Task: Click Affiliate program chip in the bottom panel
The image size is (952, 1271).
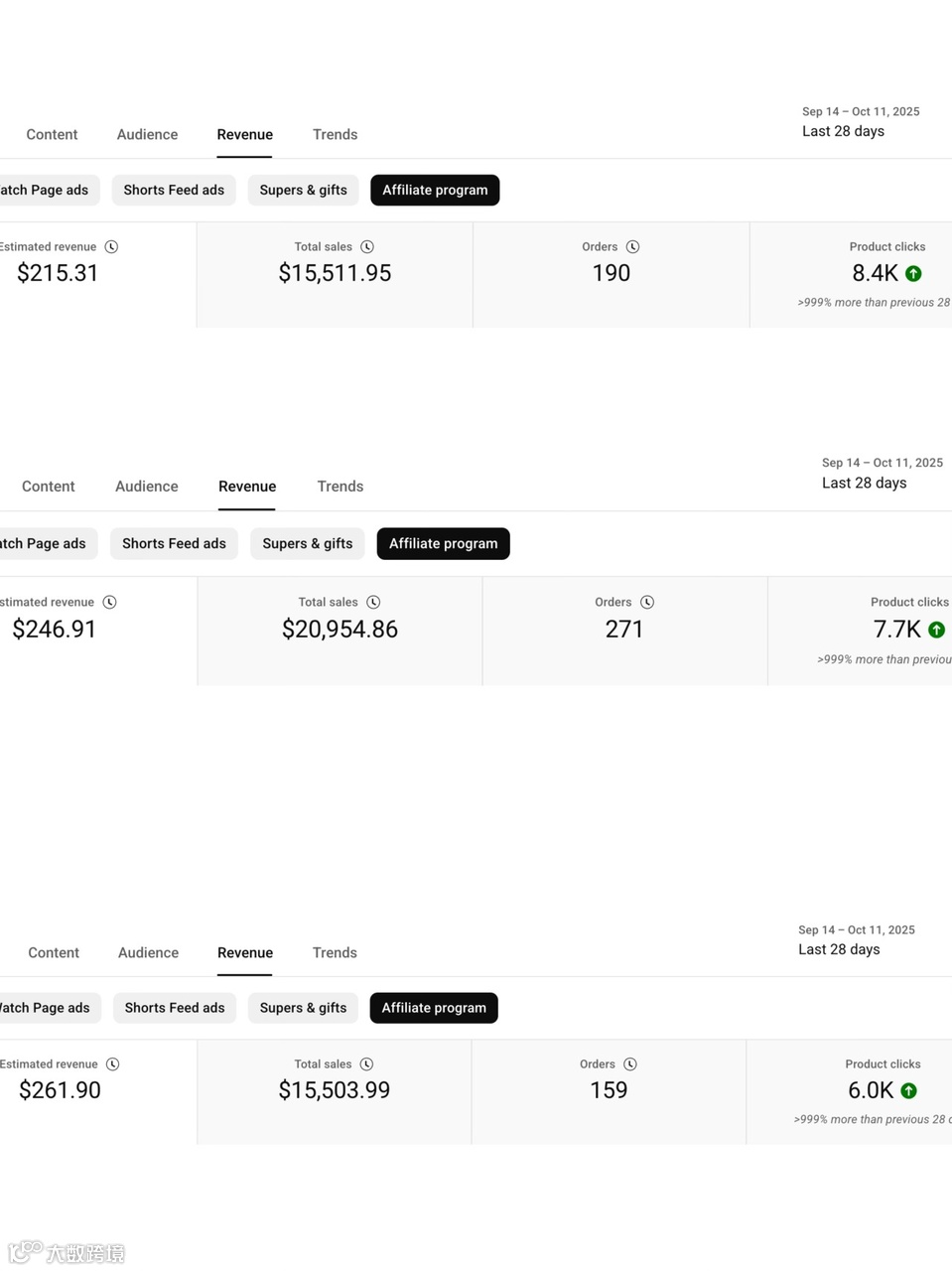Action: 434,1008
